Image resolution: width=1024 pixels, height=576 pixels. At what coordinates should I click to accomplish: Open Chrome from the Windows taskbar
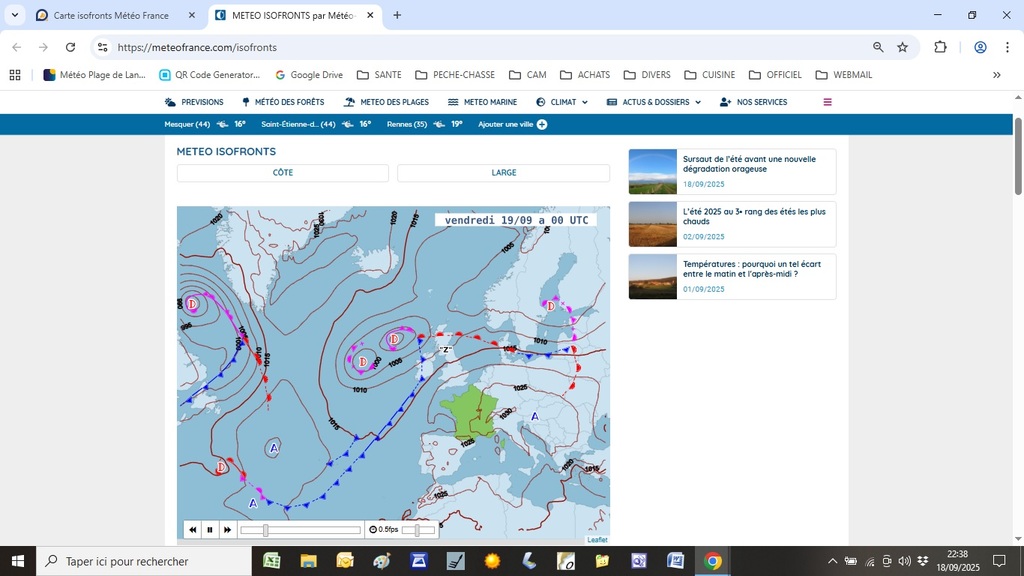pyautogui.click(x=712, y=561)
